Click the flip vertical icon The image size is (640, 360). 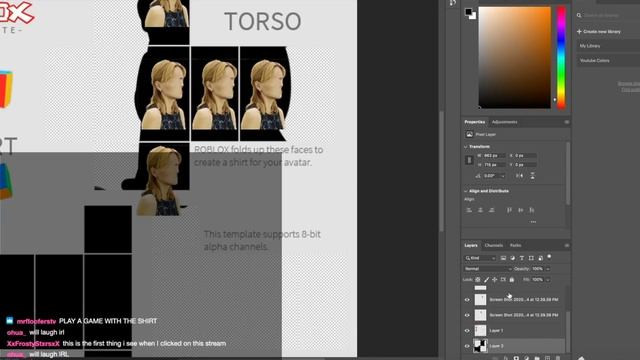532,176
